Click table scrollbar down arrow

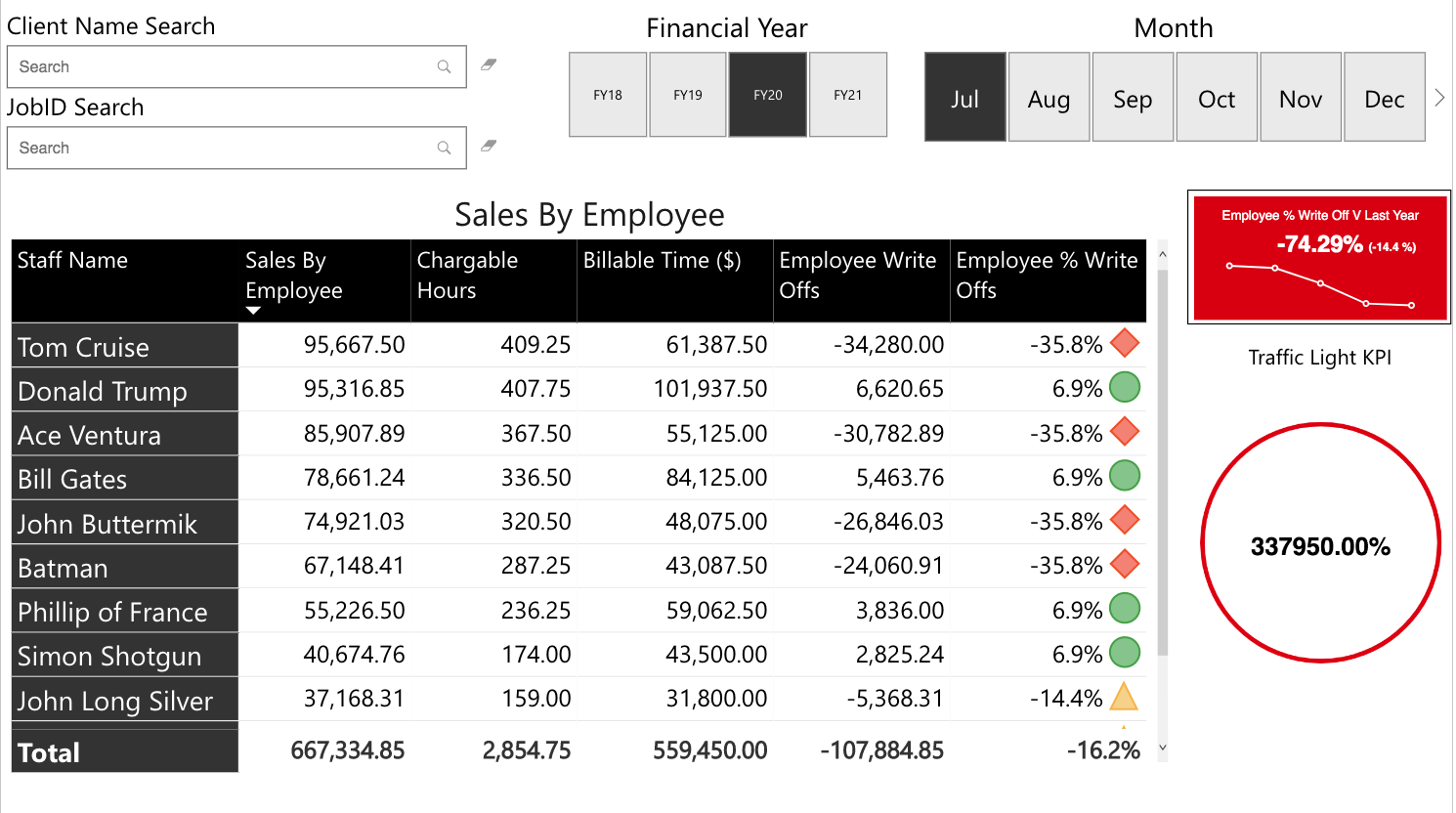(x=1163, y=748)
